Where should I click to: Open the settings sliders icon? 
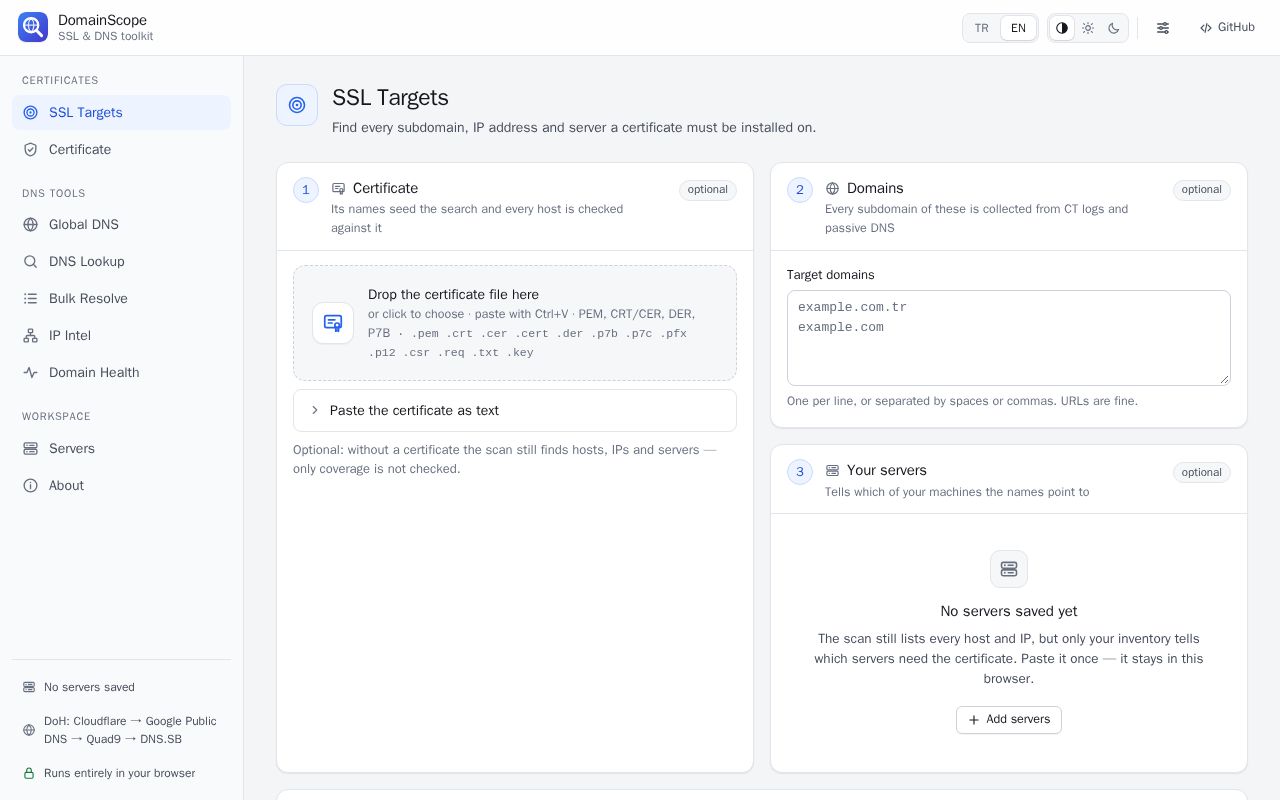pyautogui.click(x=1163, y=28)
